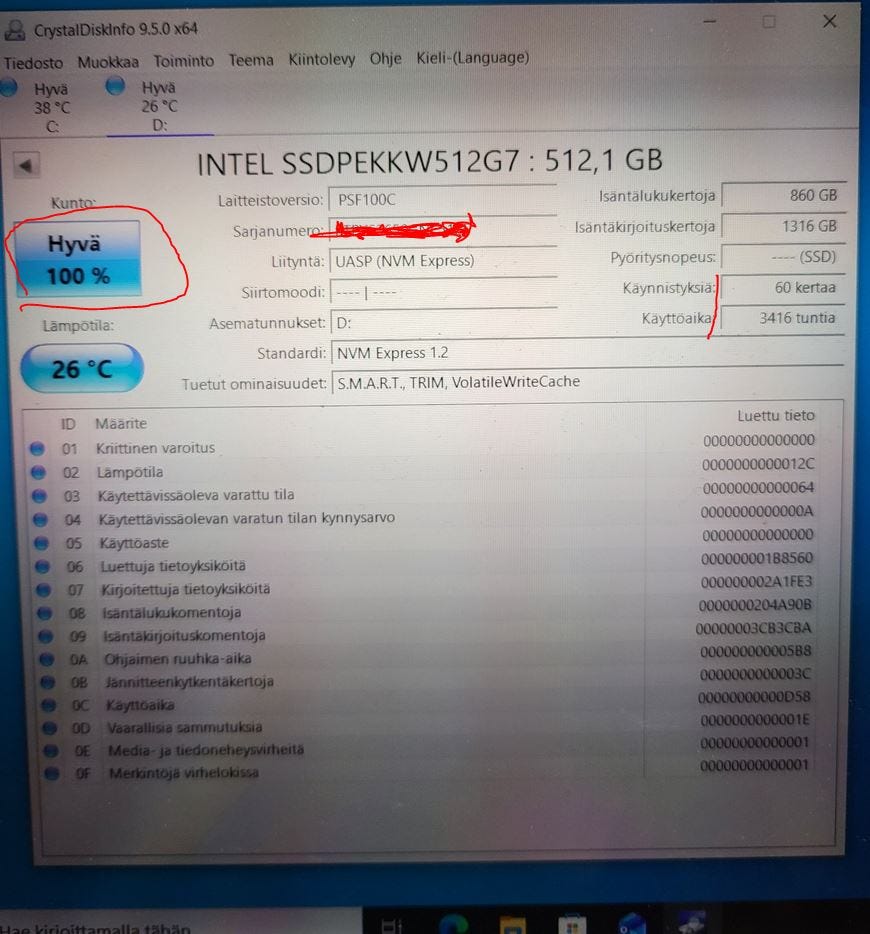Click the power-on hours value 3416 tuntia
Viewport: 870px width, 934px height.
pos(783,318)
